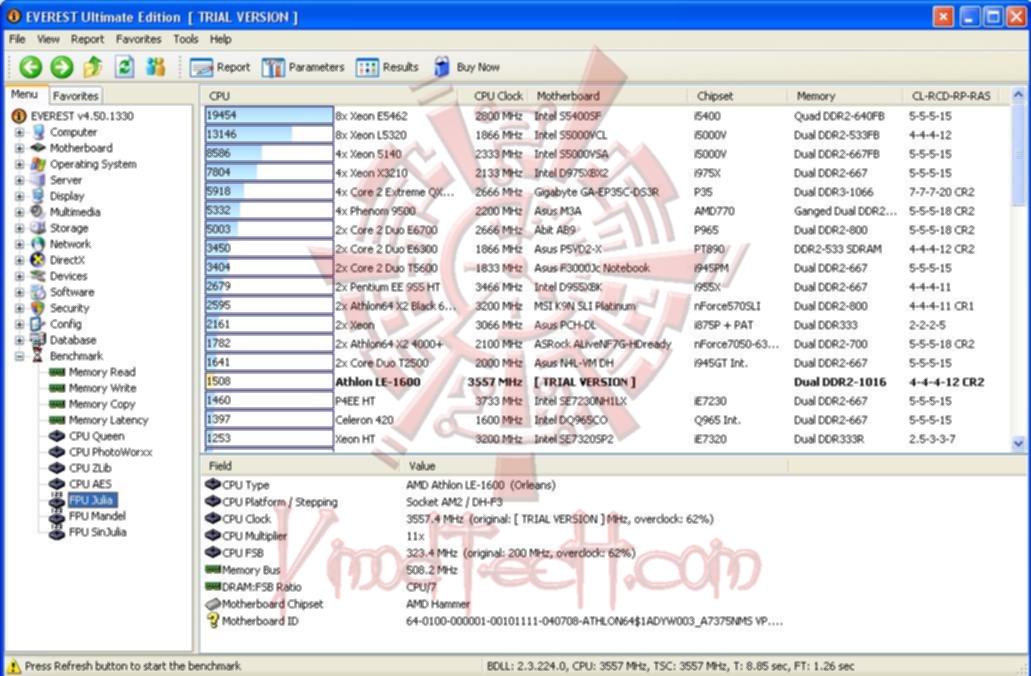Expand the Multimedia tree node
This screenshot has width=1031, height=676.
point(20,212)
